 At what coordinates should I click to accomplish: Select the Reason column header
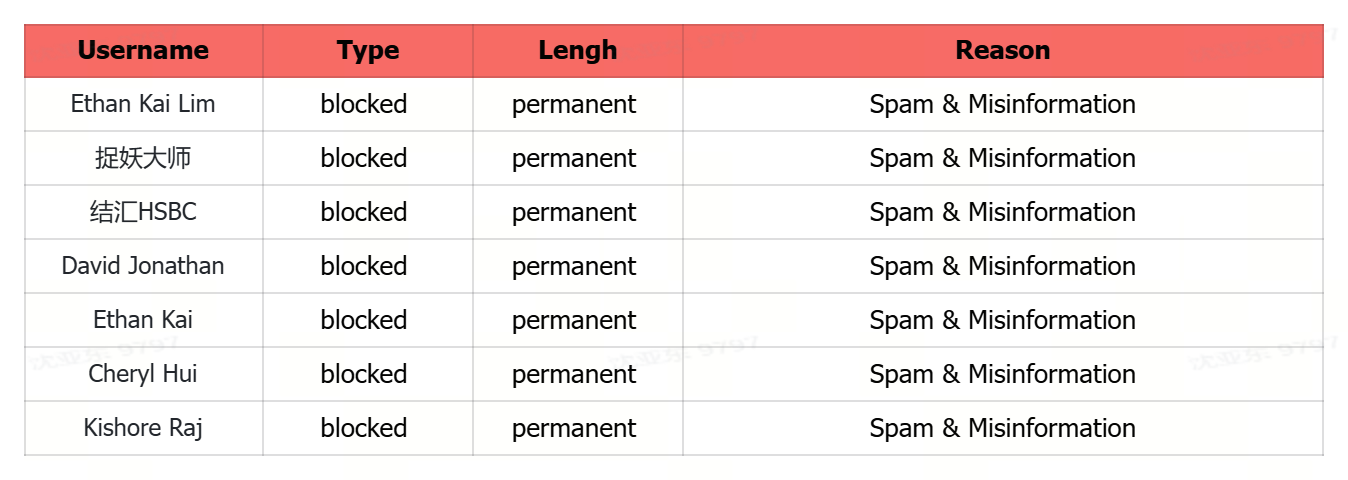click(x=1002, y=51)
